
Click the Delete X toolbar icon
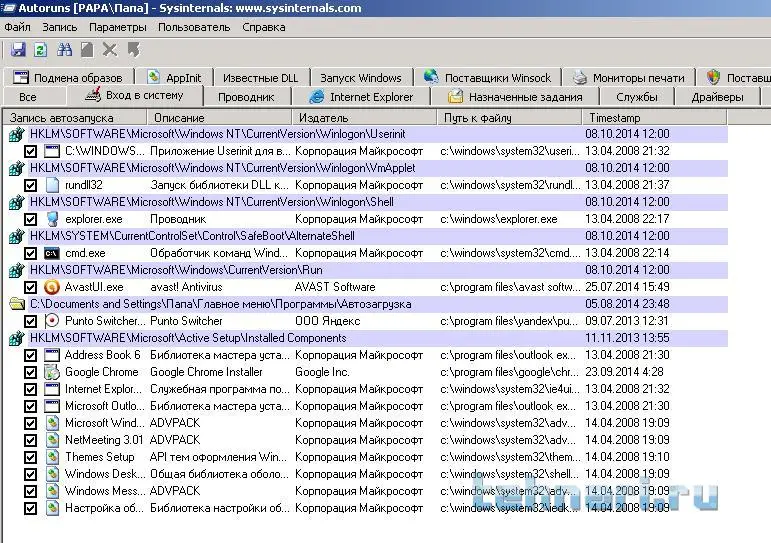(x=110, y=50)
